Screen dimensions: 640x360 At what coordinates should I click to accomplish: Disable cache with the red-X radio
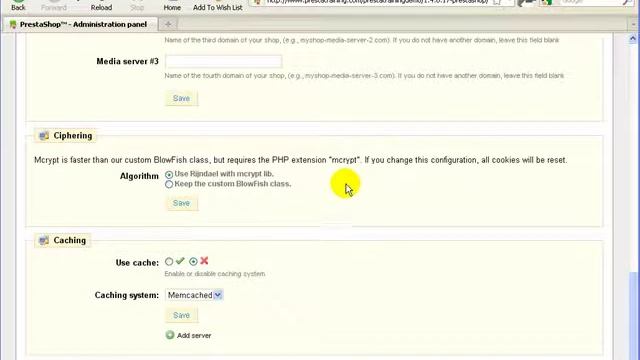193,261
